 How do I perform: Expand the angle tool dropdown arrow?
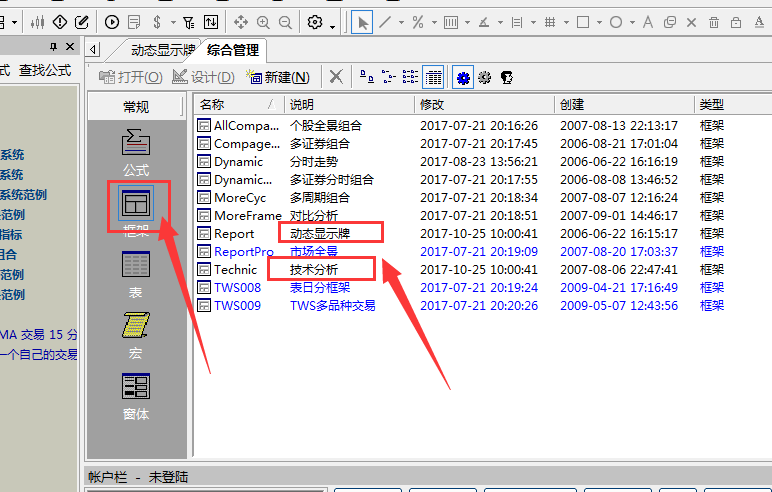pyautogui.click(x=500, y=23)
